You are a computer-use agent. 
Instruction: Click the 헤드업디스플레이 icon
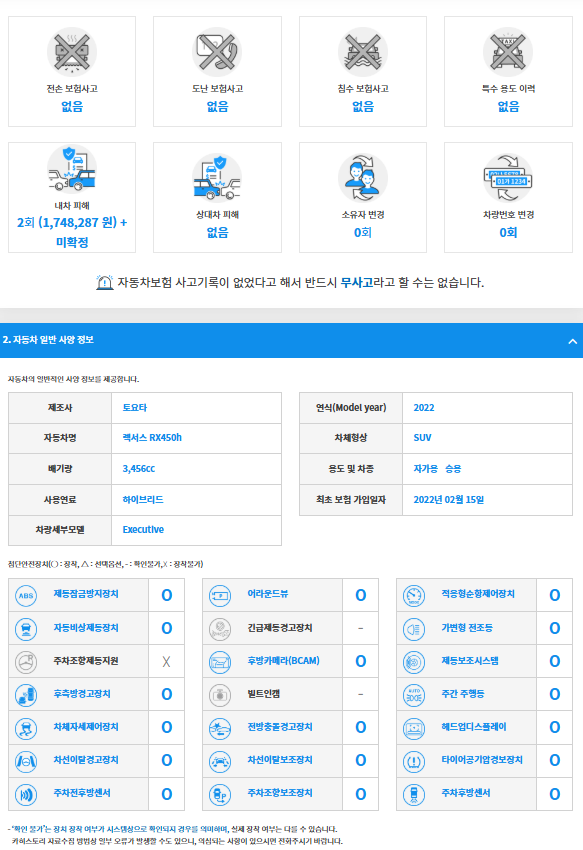[414, 728]
